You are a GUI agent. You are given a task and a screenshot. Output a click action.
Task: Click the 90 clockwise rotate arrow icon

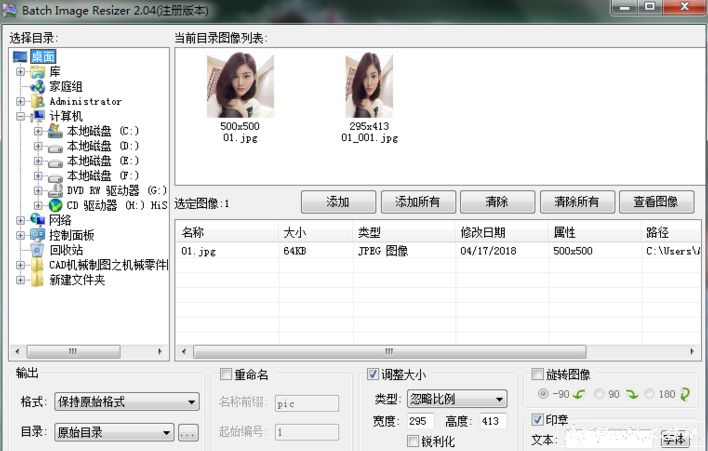click(x=632, y=394)
